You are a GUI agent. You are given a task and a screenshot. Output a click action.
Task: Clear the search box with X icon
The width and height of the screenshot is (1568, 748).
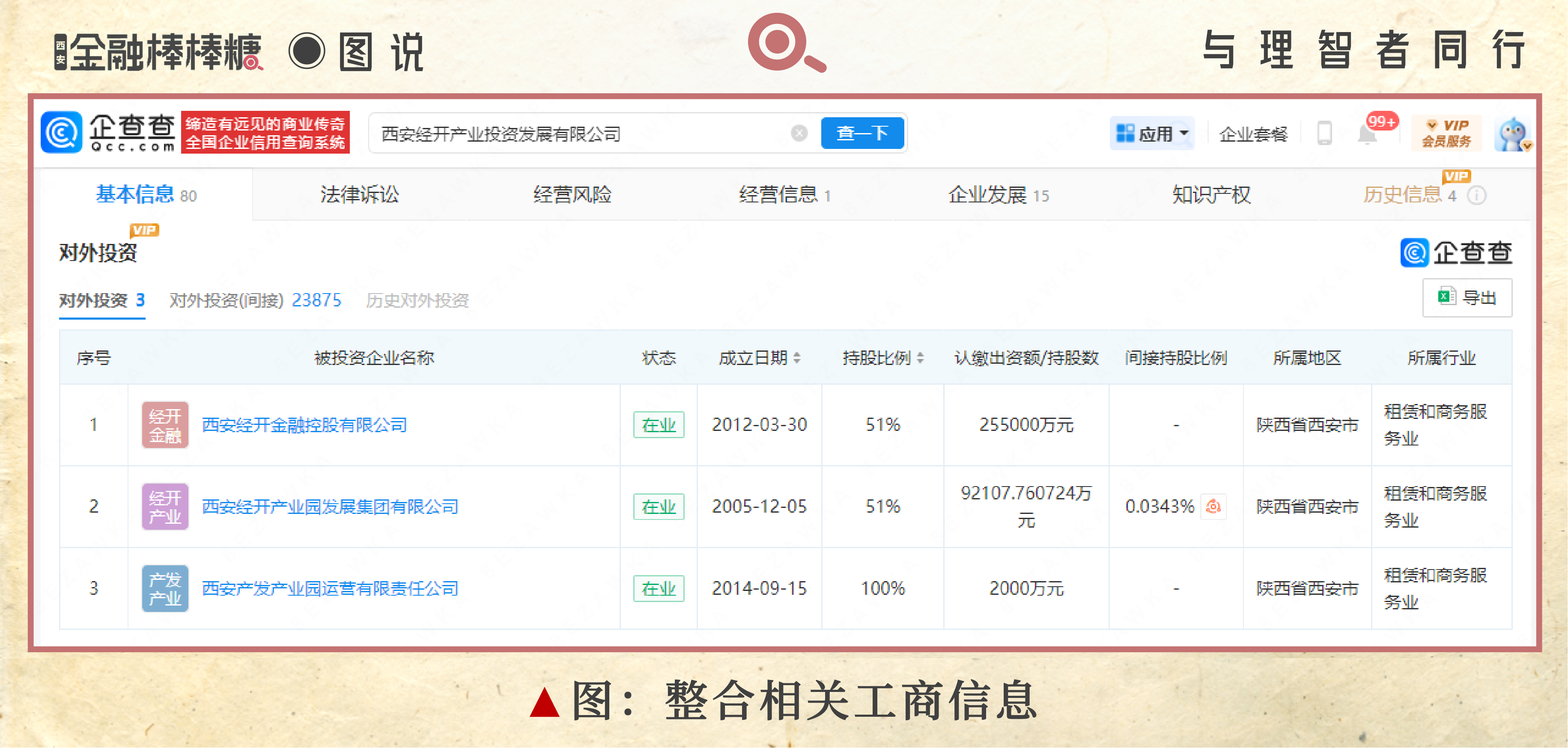[x=799, y=133]
